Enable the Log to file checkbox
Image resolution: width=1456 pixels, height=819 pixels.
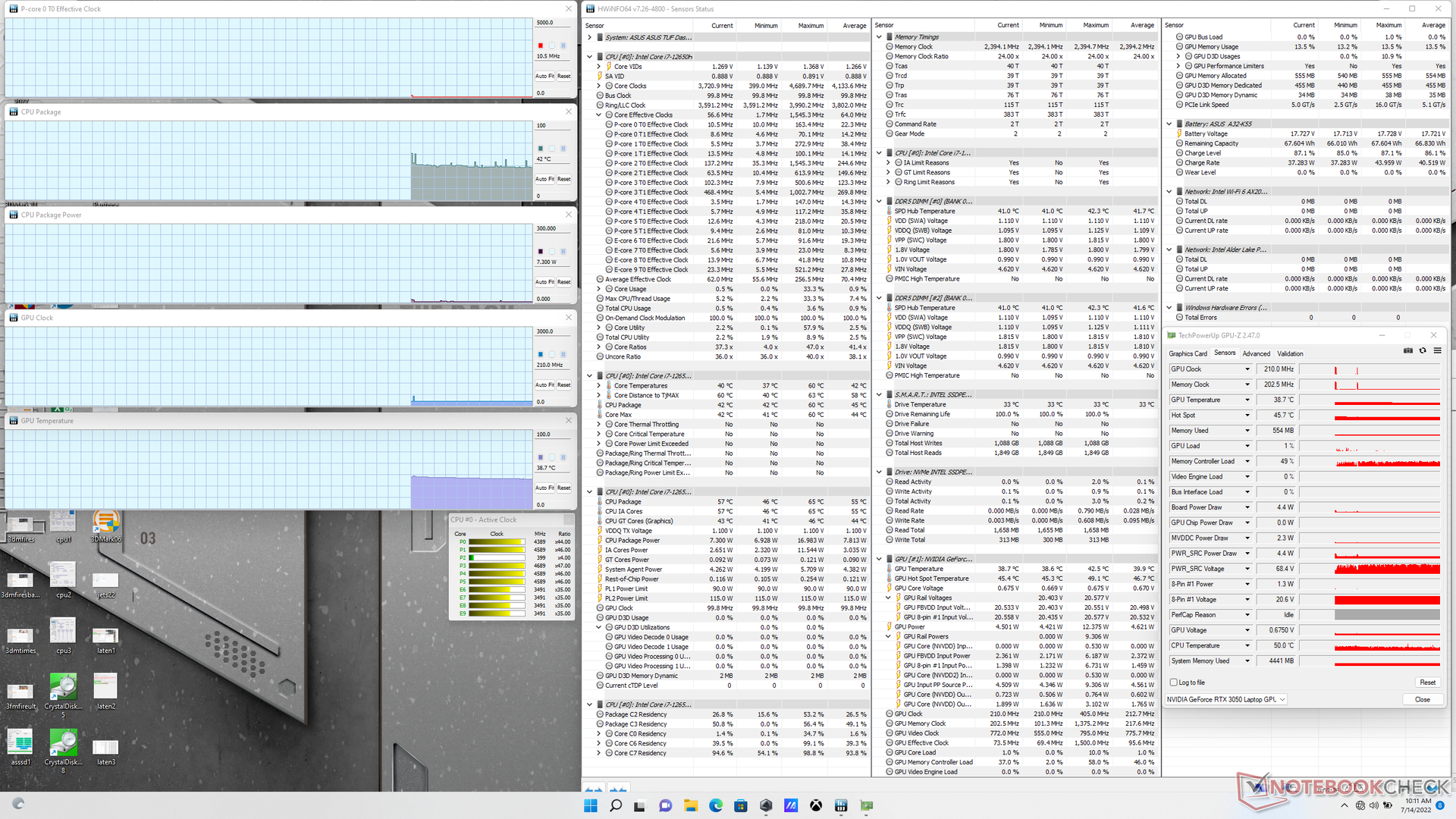click(x=1174, y=682)
